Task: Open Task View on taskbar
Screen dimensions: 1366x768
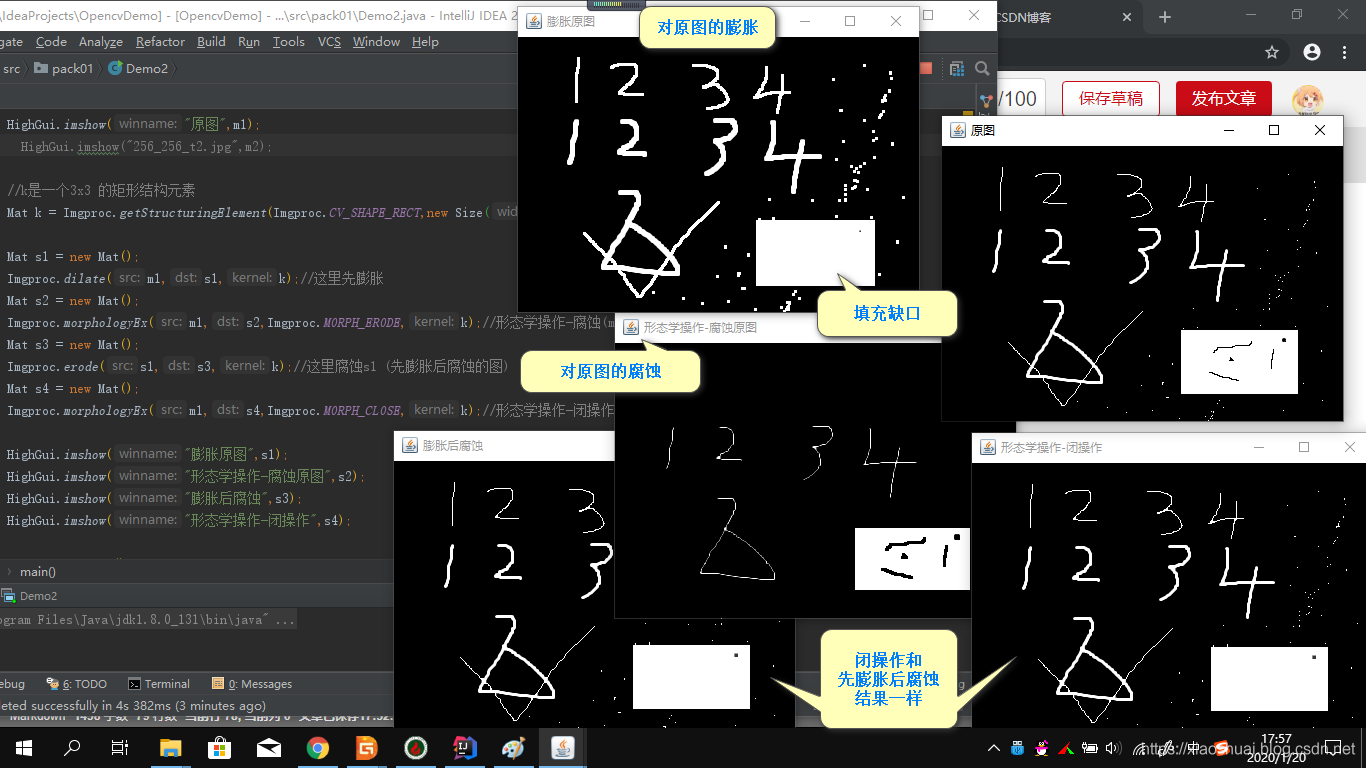Action: click(x=120, y=748)
